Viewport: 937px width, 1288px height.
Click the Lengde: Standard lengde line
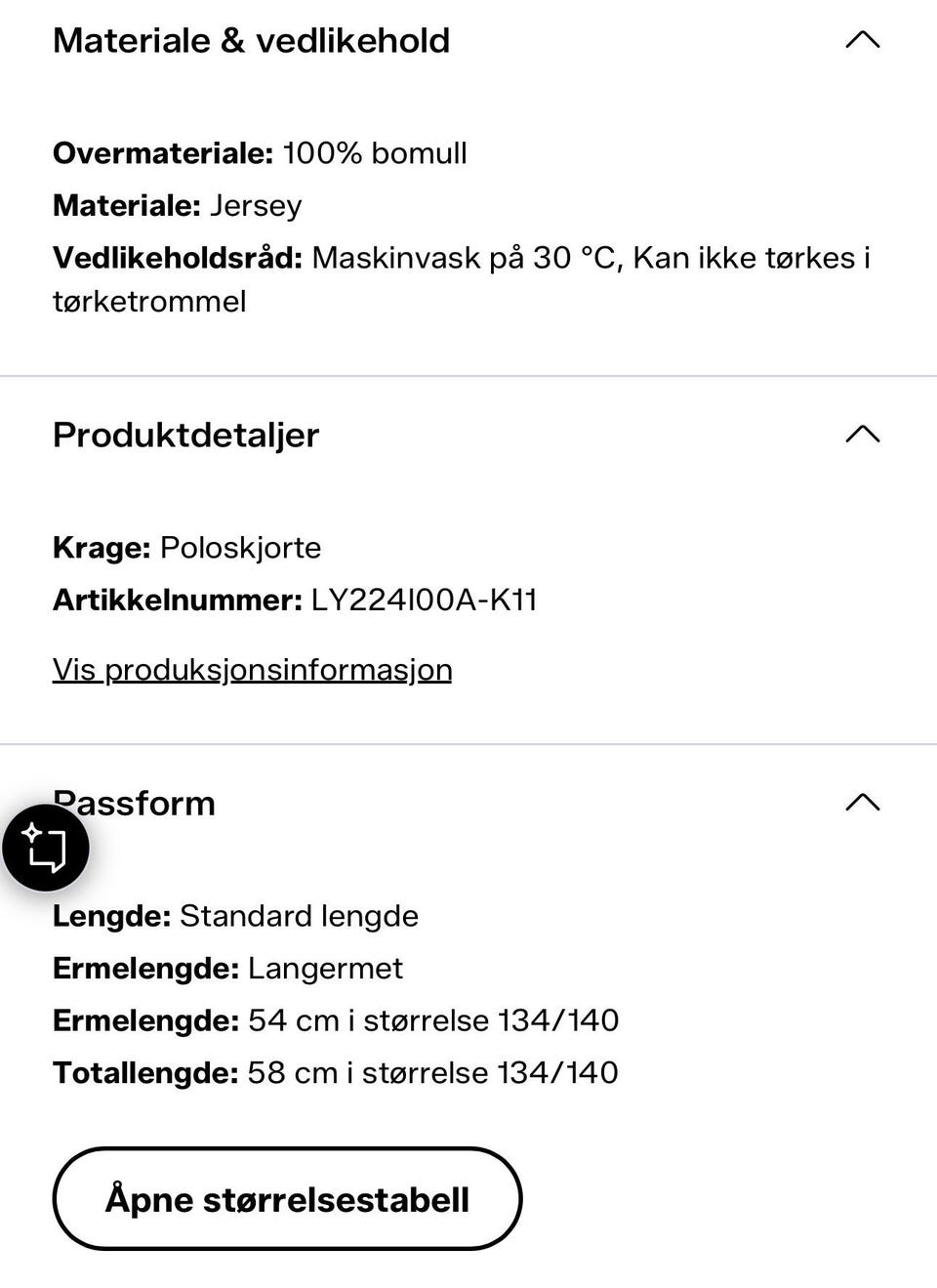coord(235,916)
